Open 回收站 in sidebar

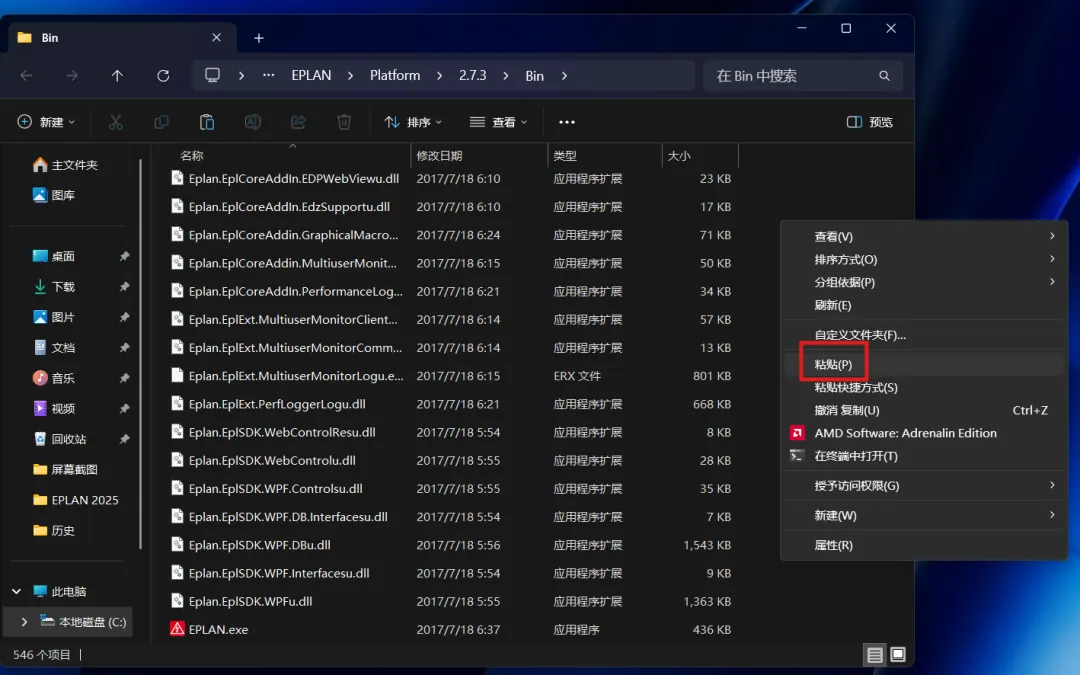(59, 439)
